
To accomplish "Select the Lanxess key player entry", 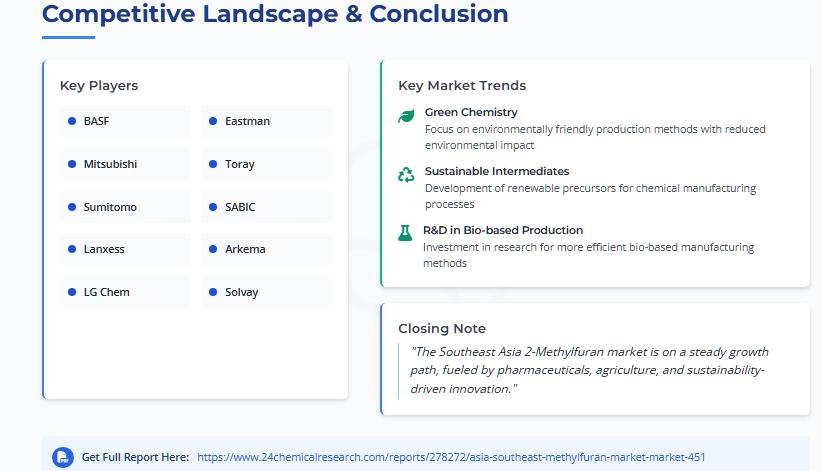I will (x=125, y=249).
